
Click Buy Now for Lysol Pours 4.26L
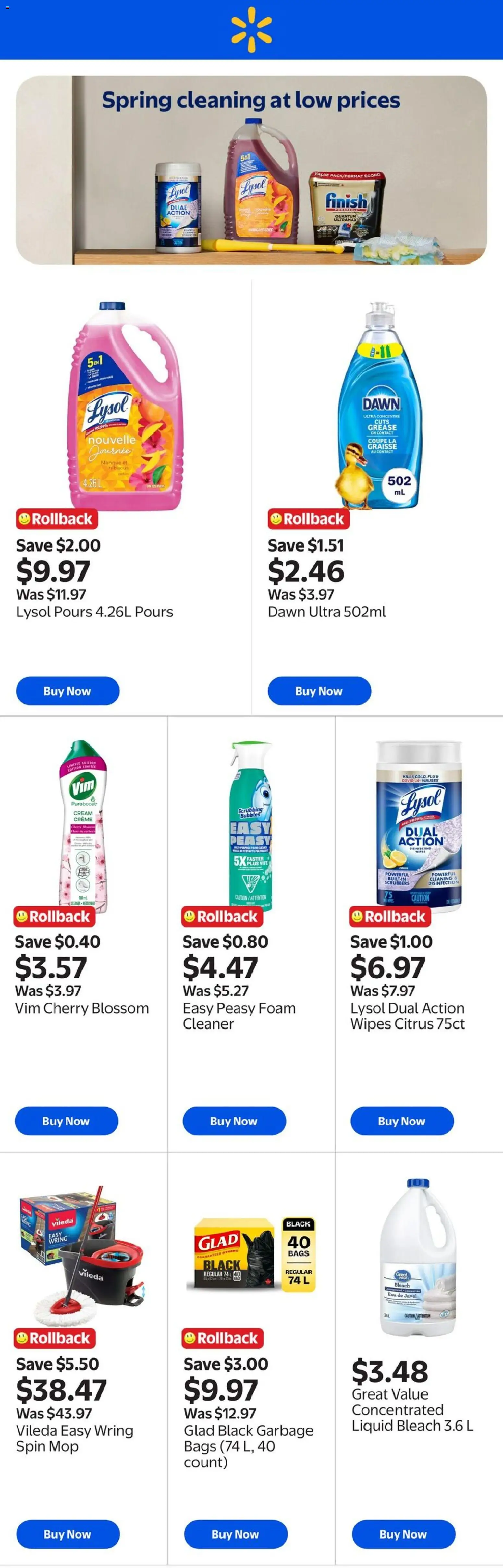[x=67, y=691]
